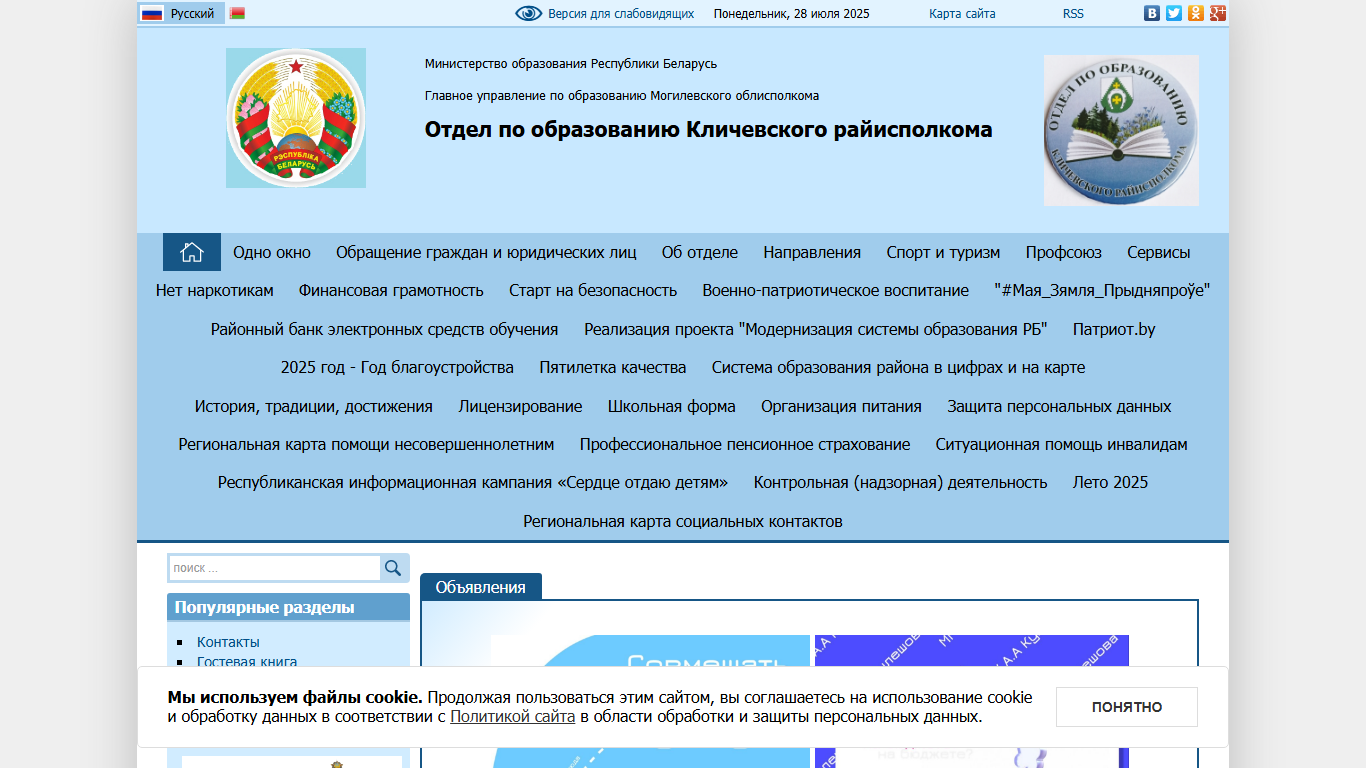1366x768 pixels.
Task: Select the «Объявления» tab
Action: point(481,587)
